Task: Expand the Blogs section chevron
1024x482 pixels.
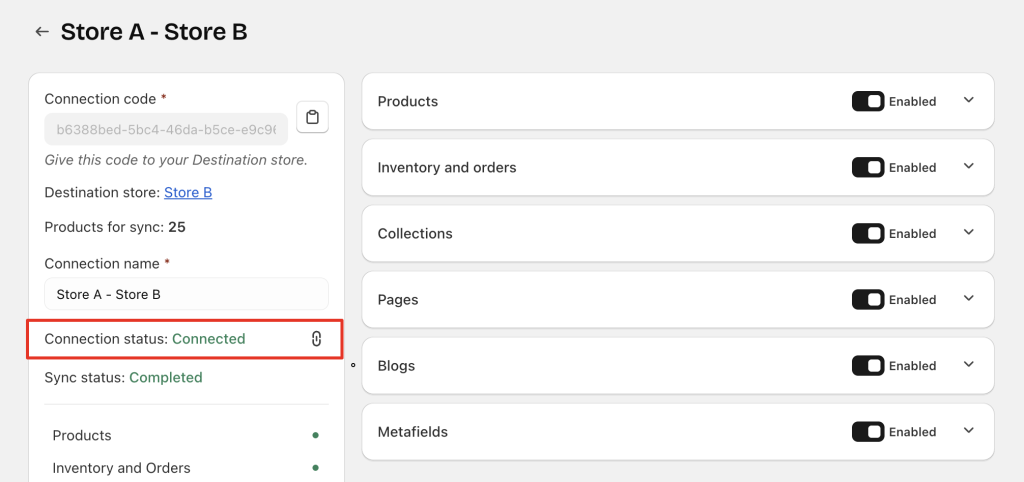Action: click(967, 364)
